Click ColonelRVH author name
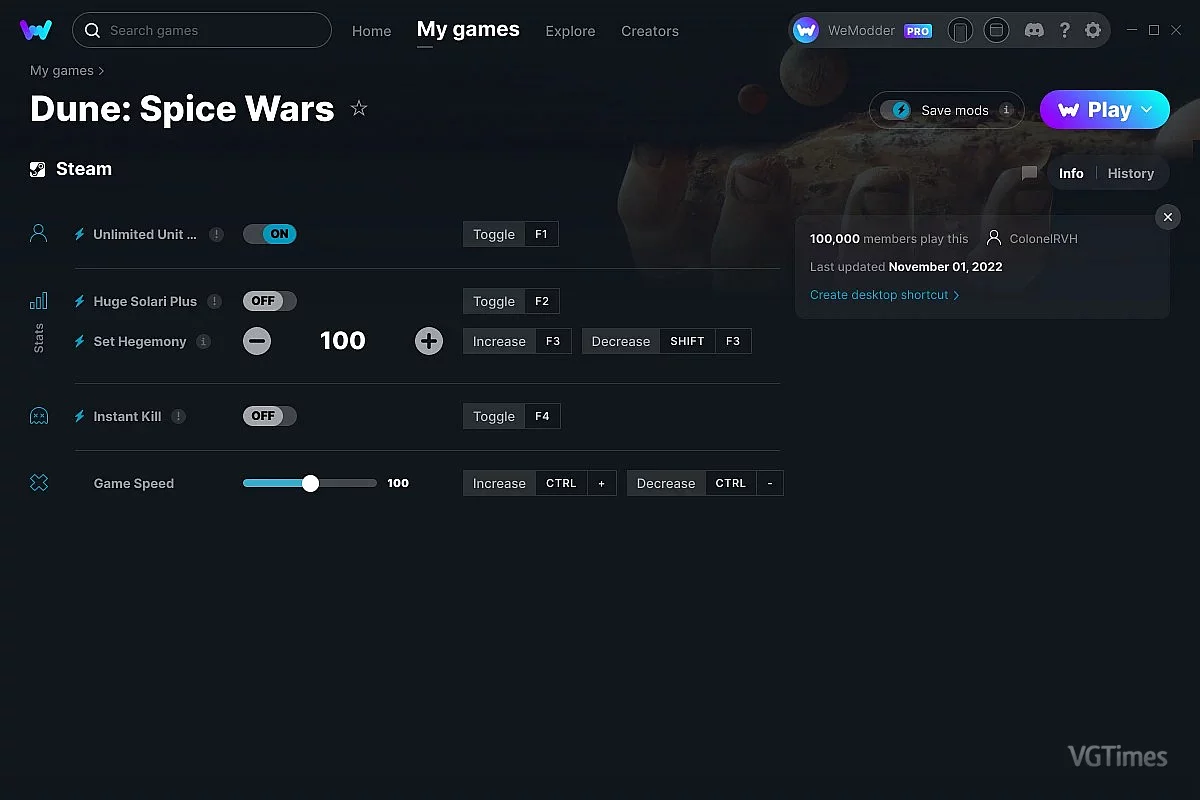This screenshot has height=800, width=1200. [1043, 239]
